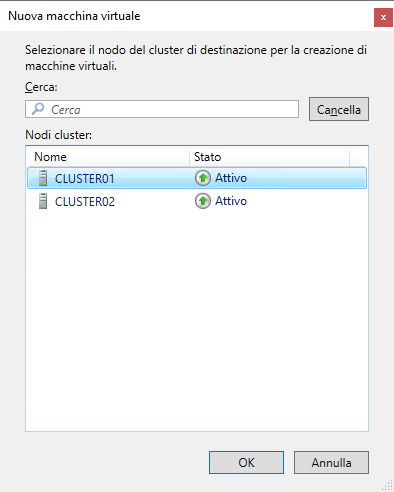Click the resize grip in the dialog corner

coord(387,485)
